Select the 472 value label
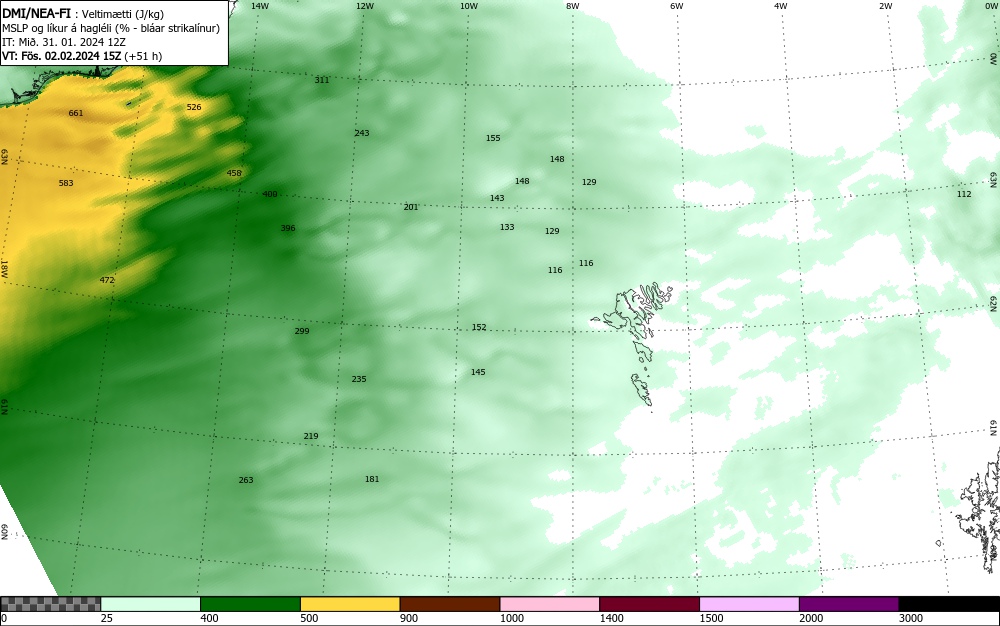This screenshot has height=626, width=1000. coord(107,280)
